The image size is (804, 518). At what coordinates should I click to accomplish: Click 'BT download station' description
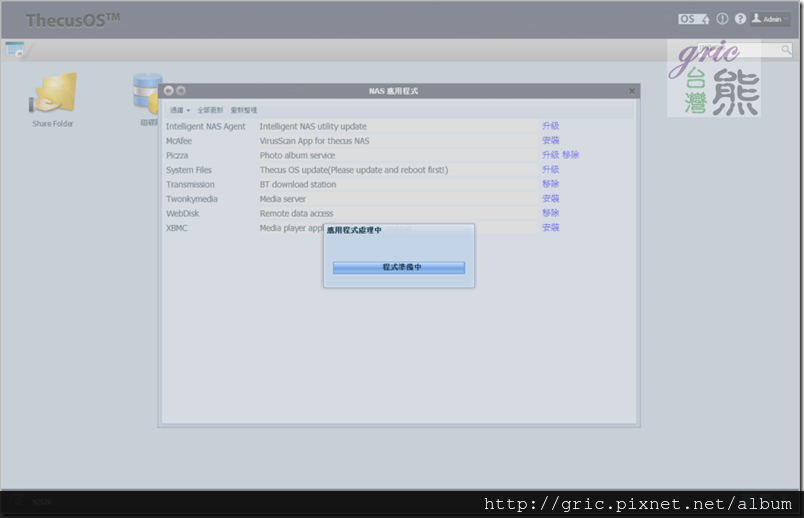(x=298, y=185)
